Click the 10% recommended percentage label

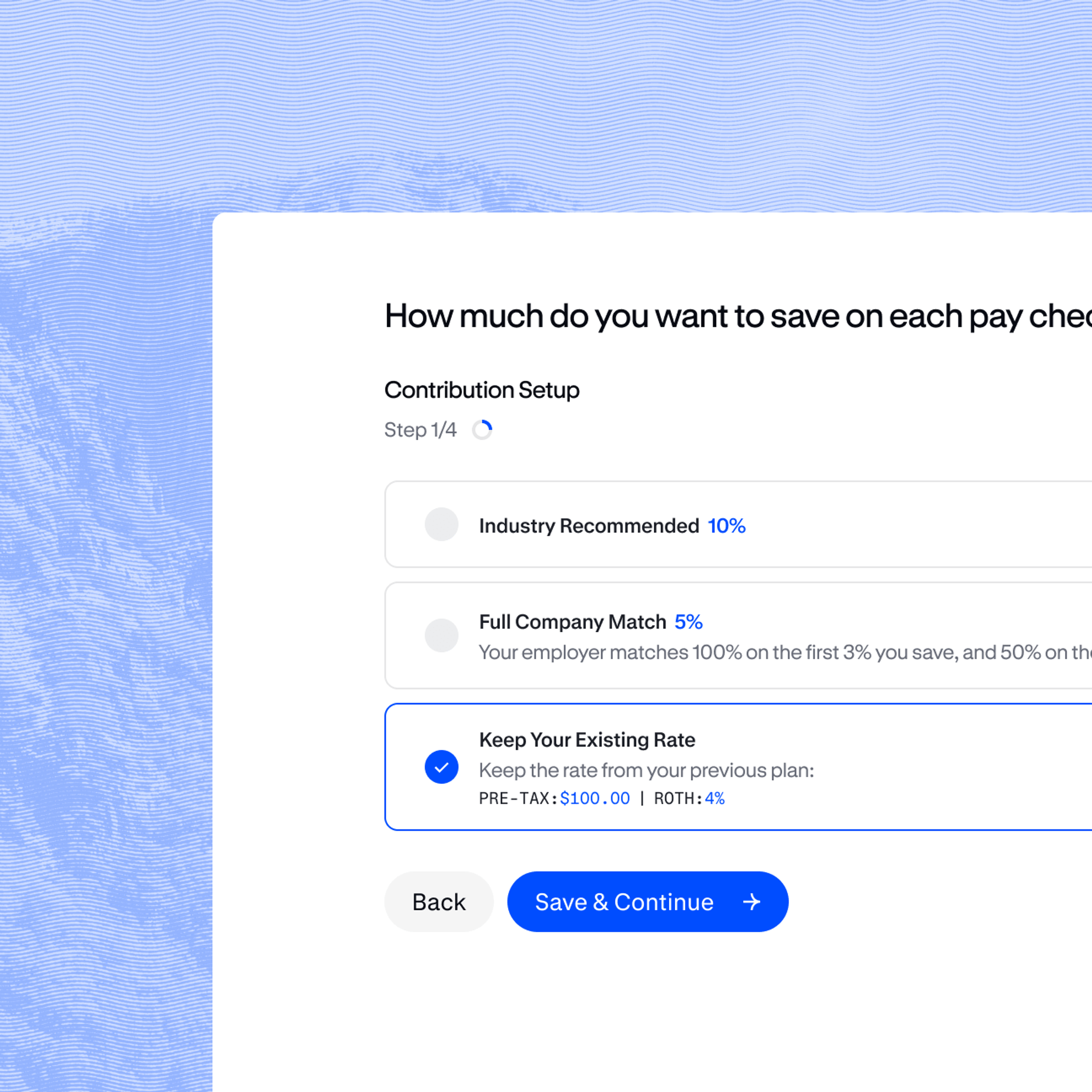point(726,526)
